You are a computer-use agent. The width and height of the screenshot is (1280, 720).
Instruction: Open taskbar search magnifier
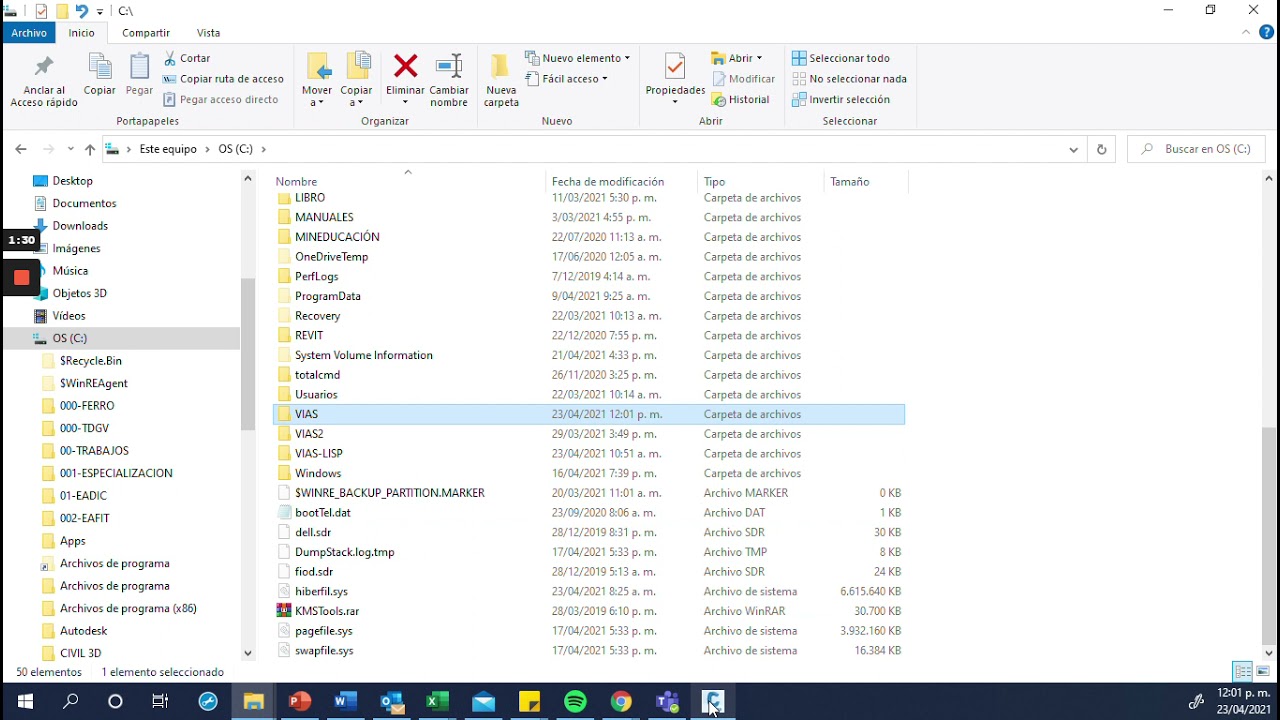(x=71, y=702)
